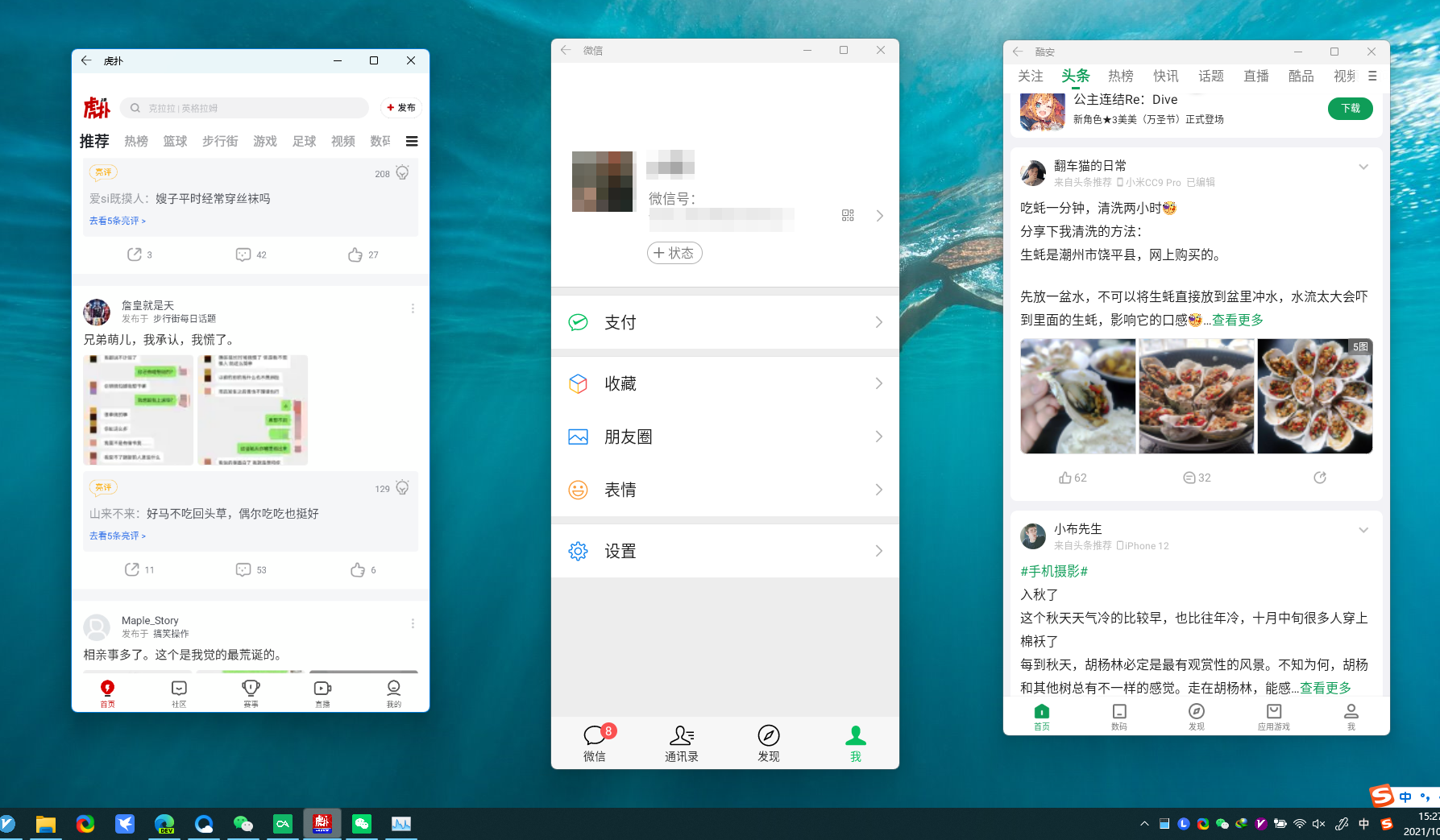
Task: Open 朋友圈 moments row in WeChat
Action: [725, 437]
